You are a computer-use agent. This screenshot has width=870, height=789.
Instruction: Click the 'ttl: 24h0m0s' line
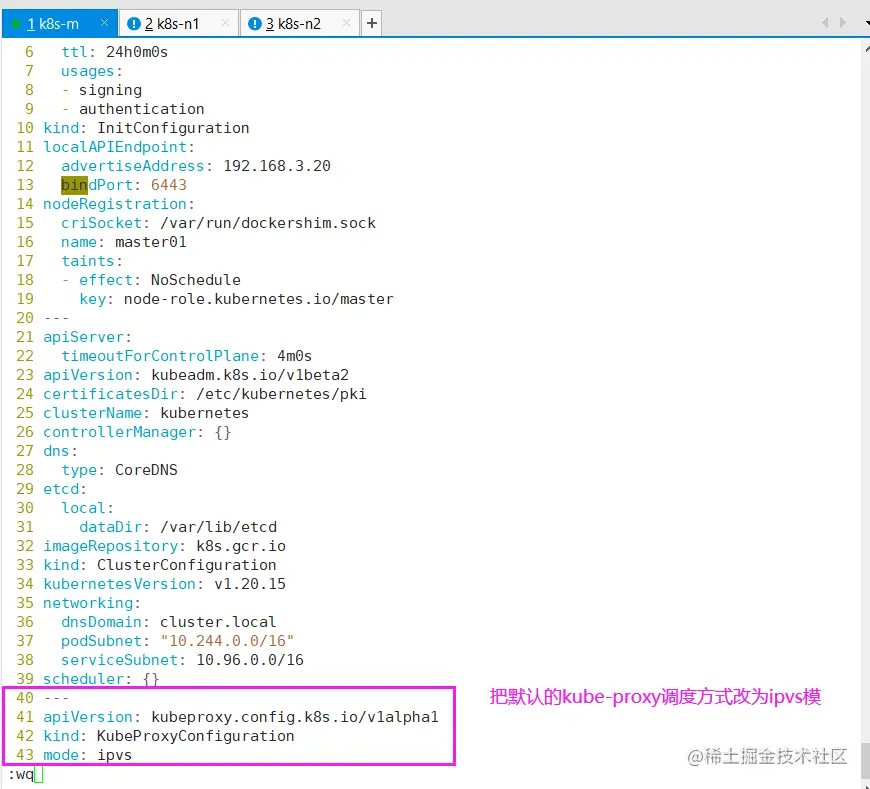[114, 52]
